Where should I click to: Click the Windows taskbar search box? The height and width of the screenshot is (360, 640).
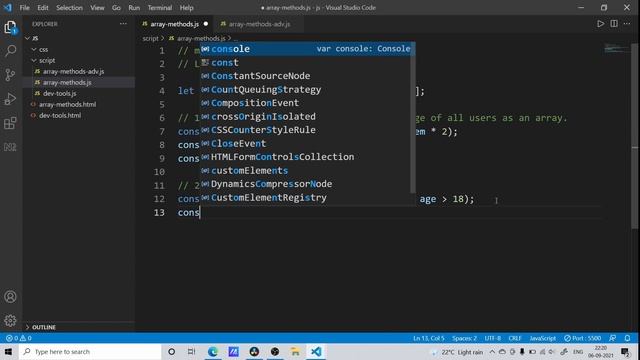click(x=90, y=351)
